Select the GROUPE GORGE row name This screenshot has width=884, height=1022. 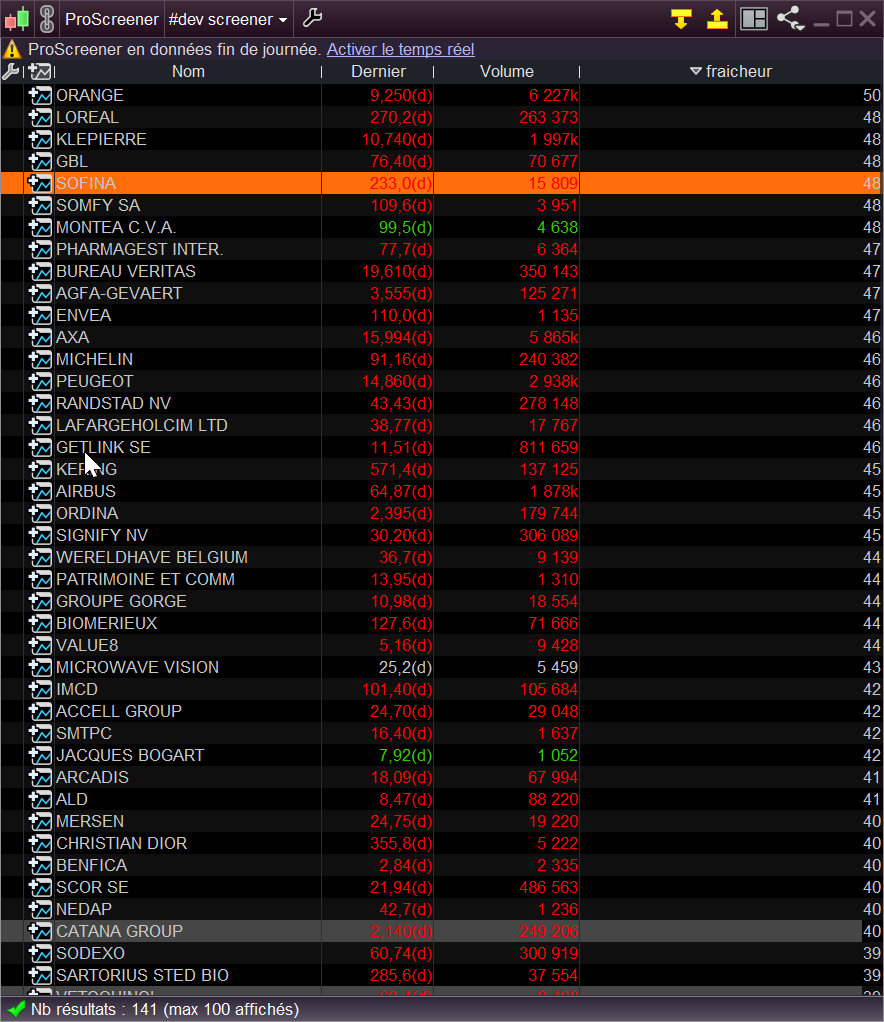pos(121,602)
